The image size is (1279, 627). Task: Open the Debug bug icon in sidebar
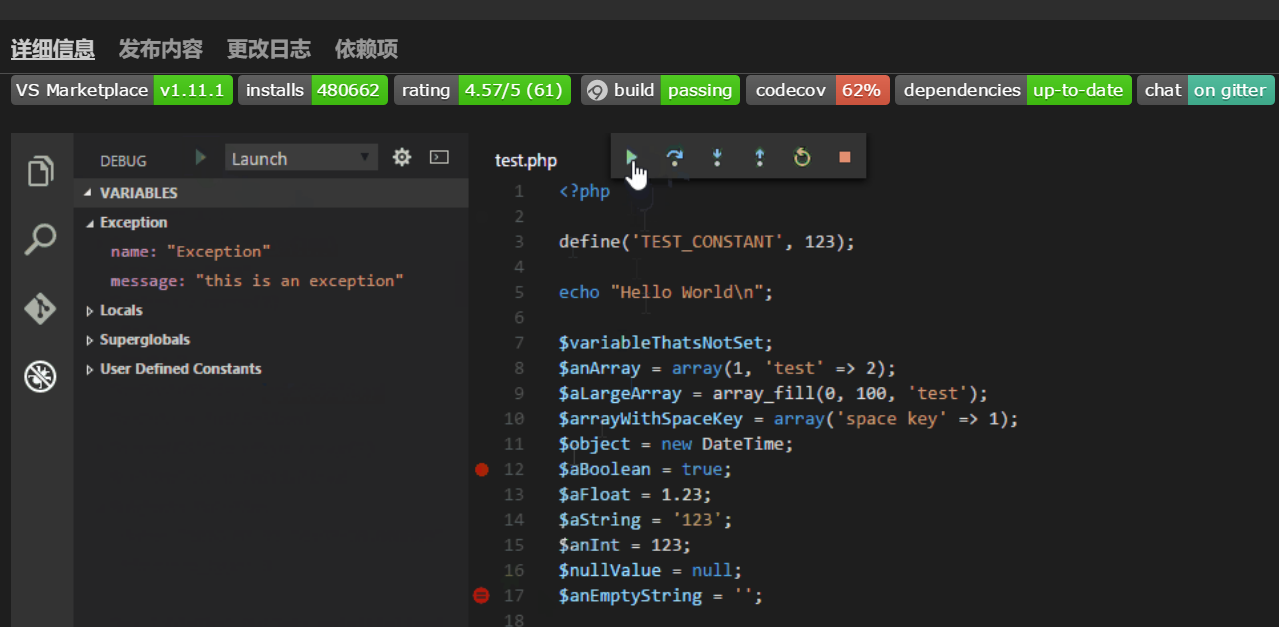[40, 377]
